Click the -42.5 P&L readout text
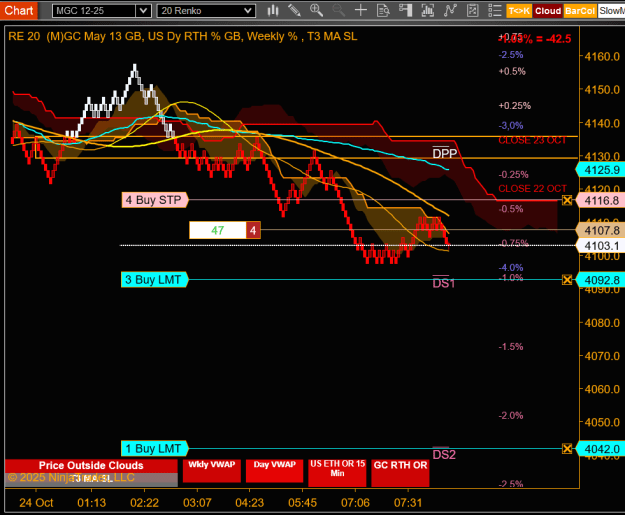This screenshot has width=625, height=515. point(558,39)
